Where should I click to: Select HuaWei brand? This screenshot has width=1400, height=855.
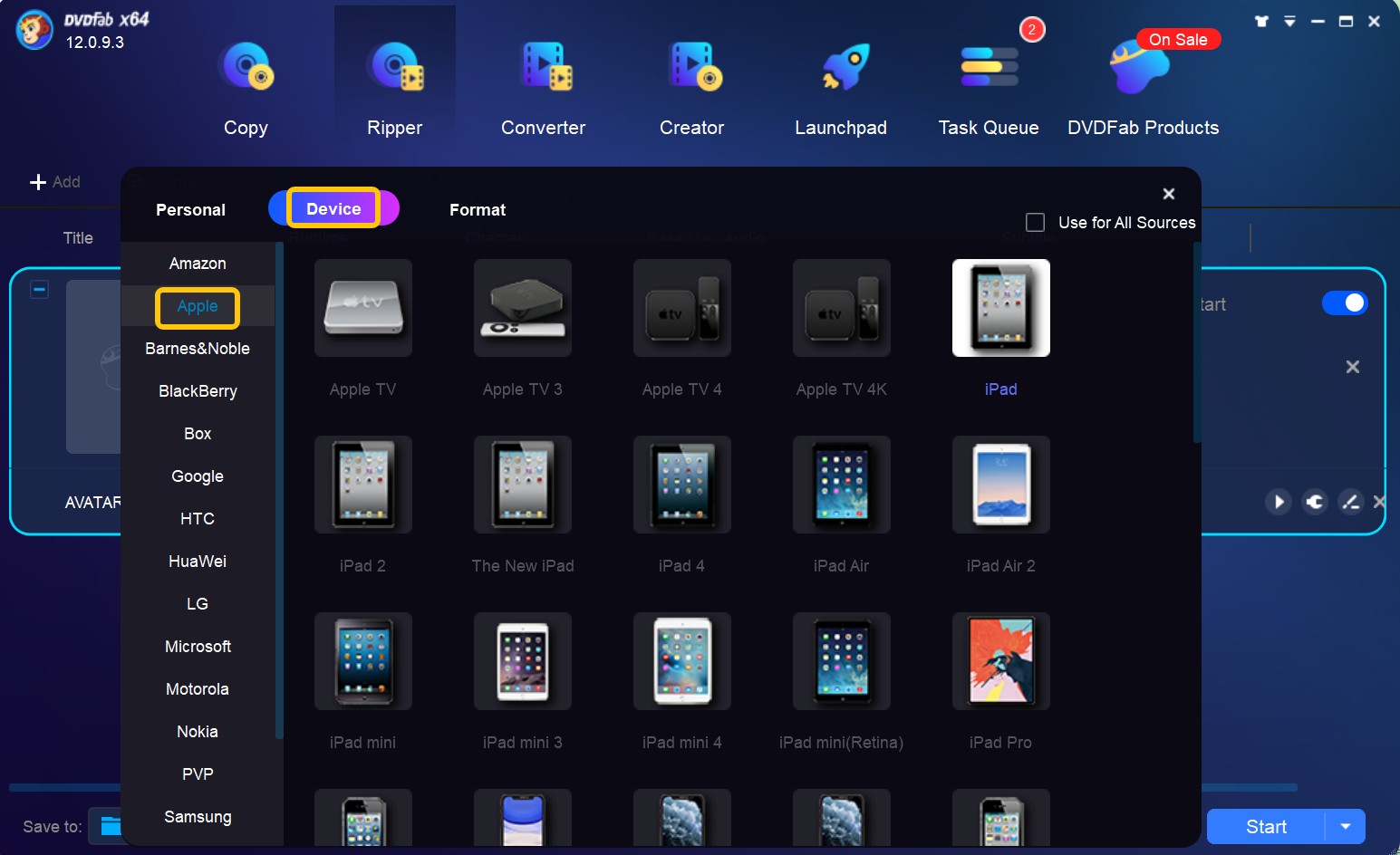coord(198,562)
